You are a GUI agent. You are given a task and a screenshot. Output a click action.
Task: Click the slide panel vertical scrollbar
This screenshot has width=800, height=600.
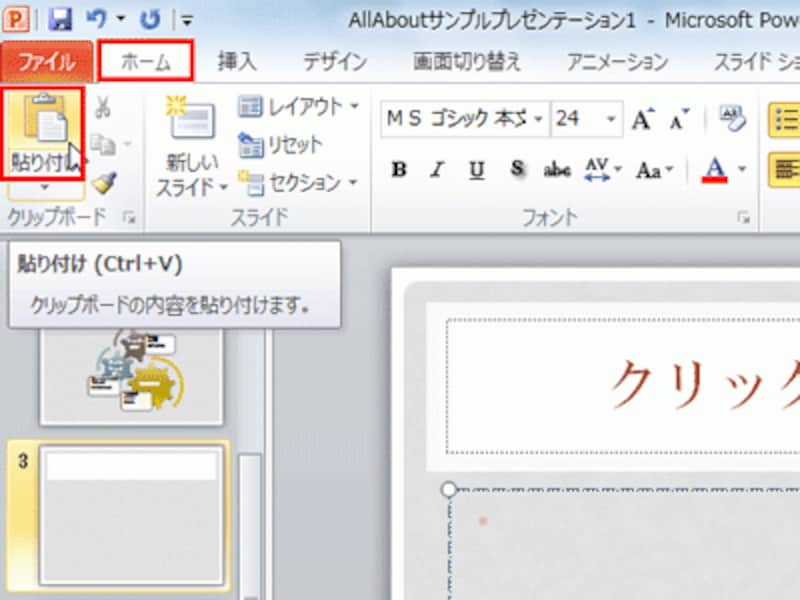point(250,526)
